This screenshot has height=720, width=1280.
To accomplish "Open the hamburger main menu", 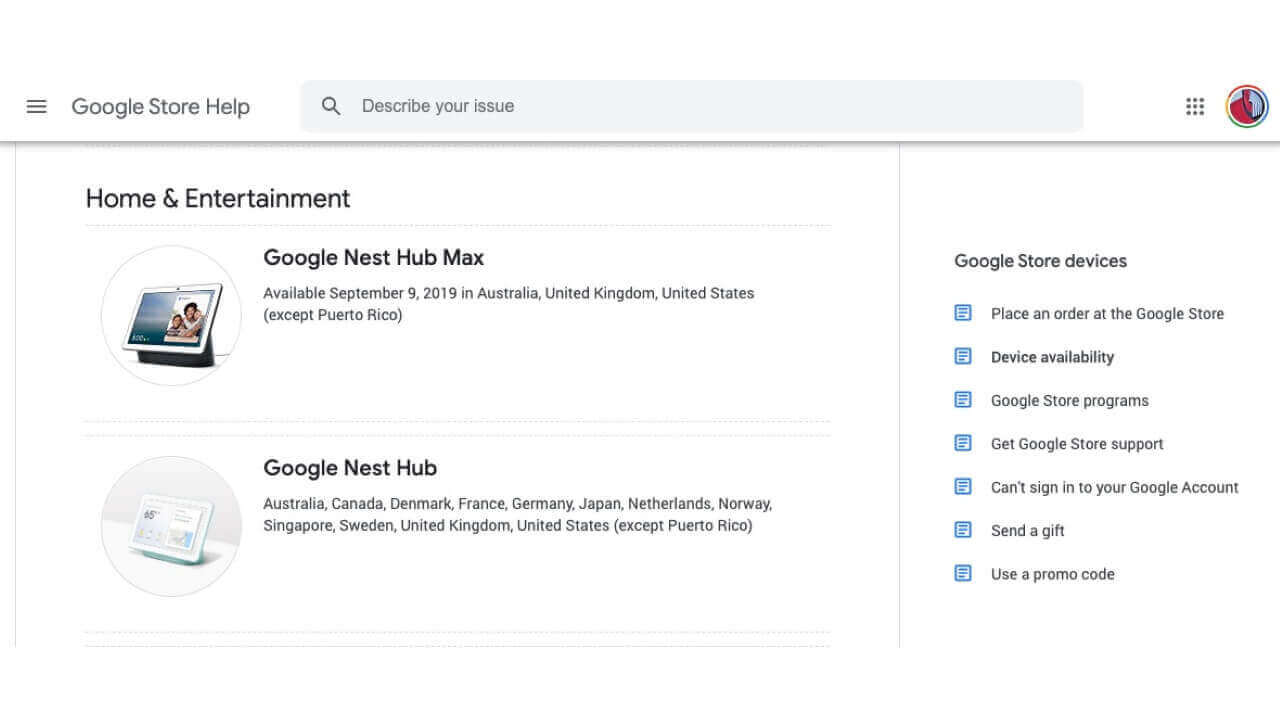I will 37,106.
